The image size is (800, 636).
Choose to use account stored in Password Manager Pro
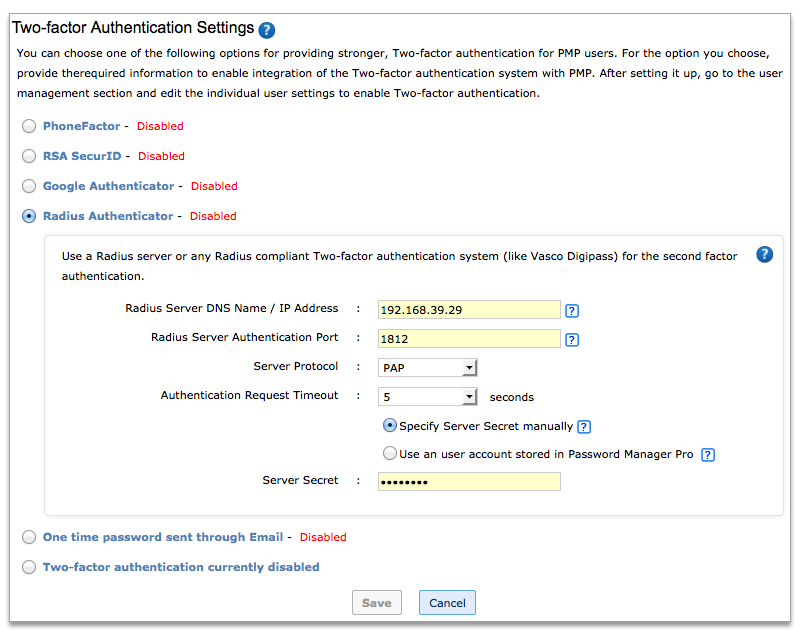click(x=390, y=454)
